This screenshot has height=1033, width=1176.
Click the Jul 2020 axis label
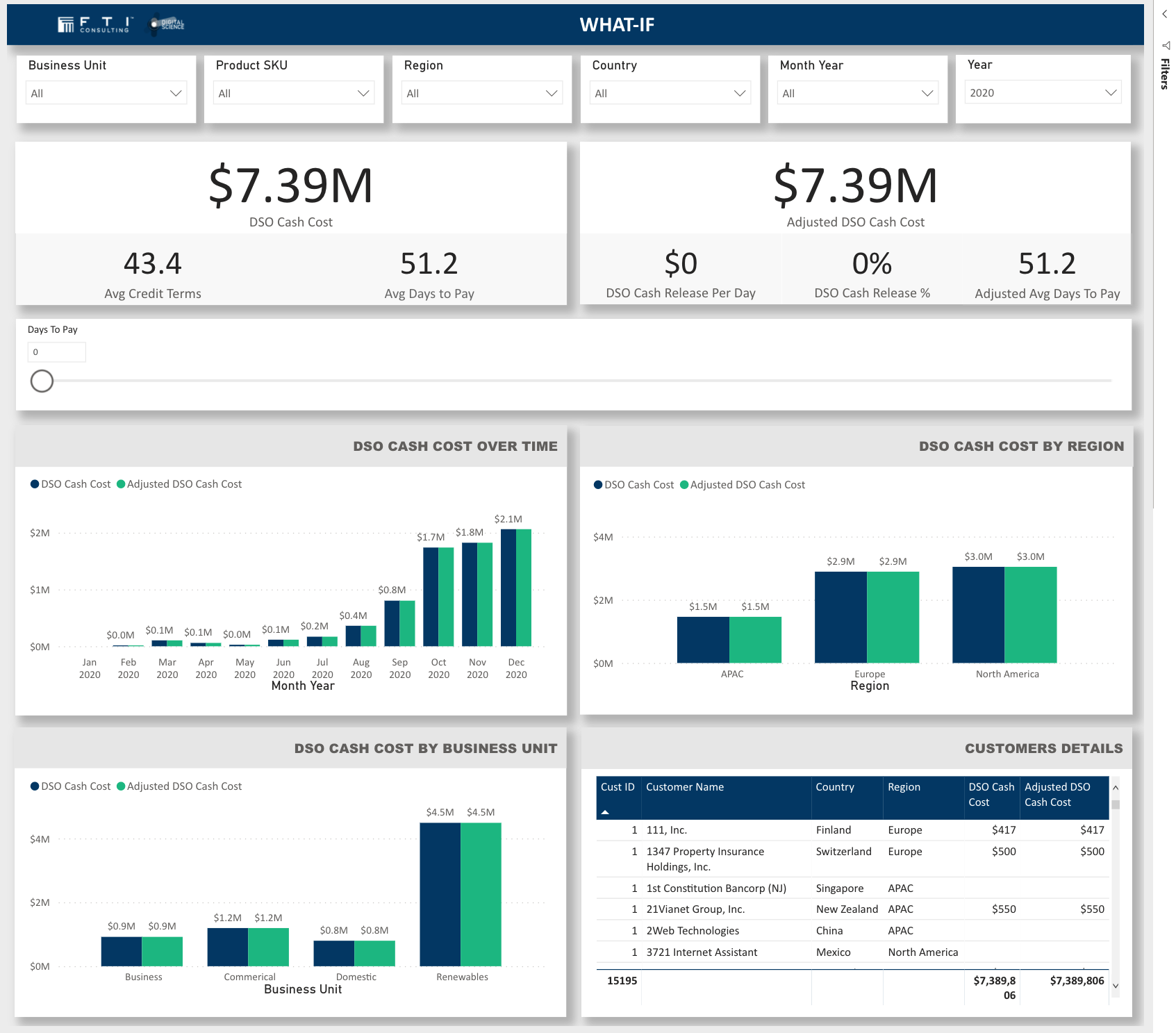pos(322,668)
